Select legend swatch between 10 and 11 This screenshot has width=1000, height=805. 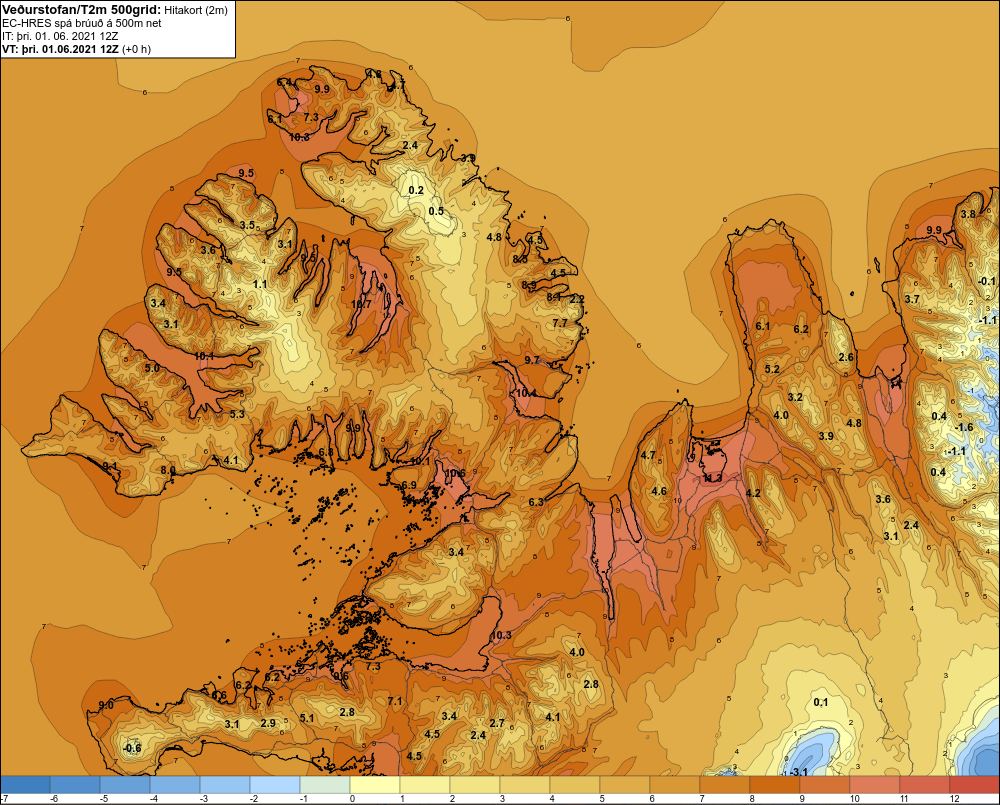[x=875, y=785]
